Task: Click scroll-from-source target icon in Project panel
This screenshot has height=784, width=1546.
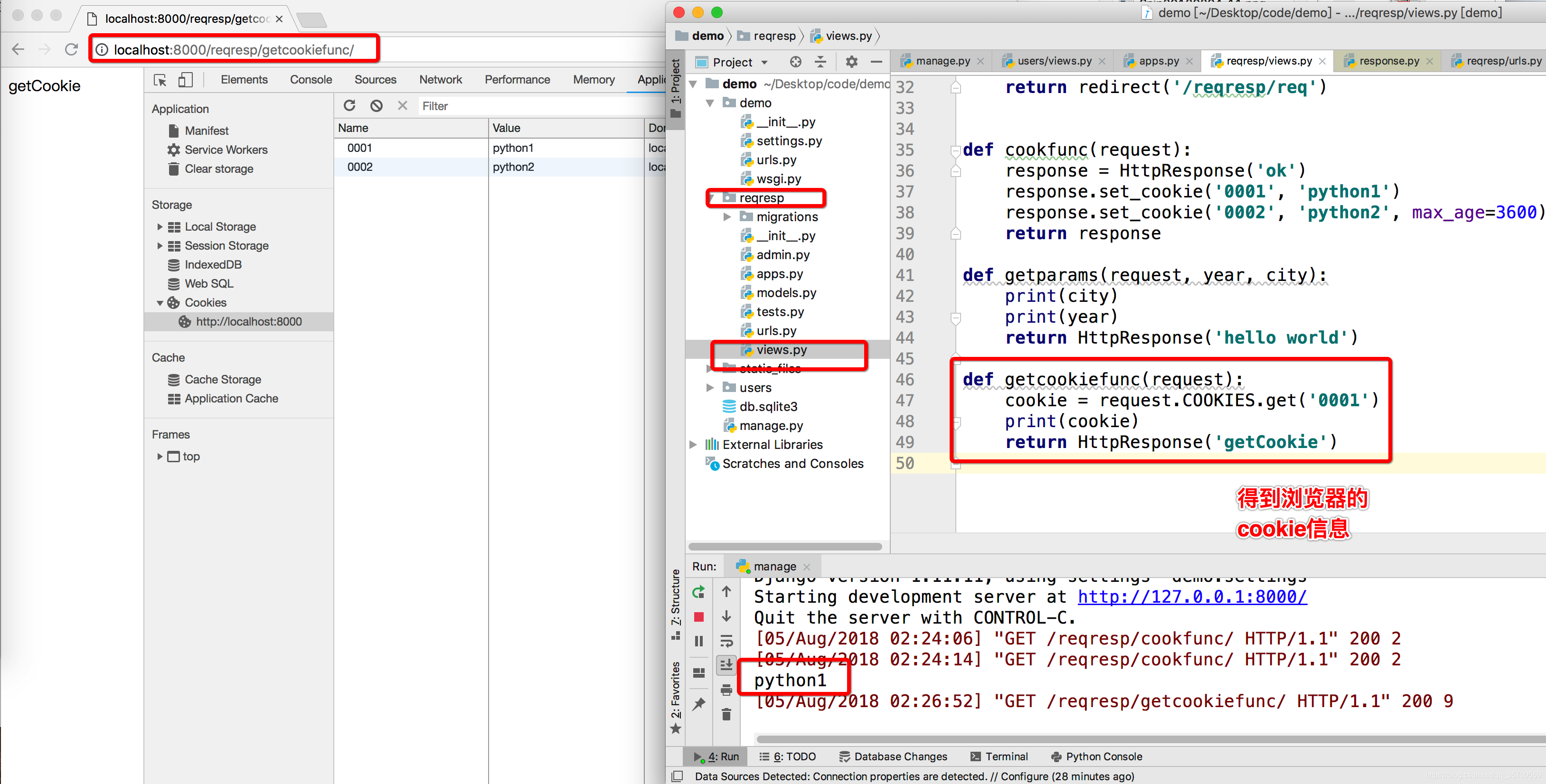Action: tap(795, 62)
